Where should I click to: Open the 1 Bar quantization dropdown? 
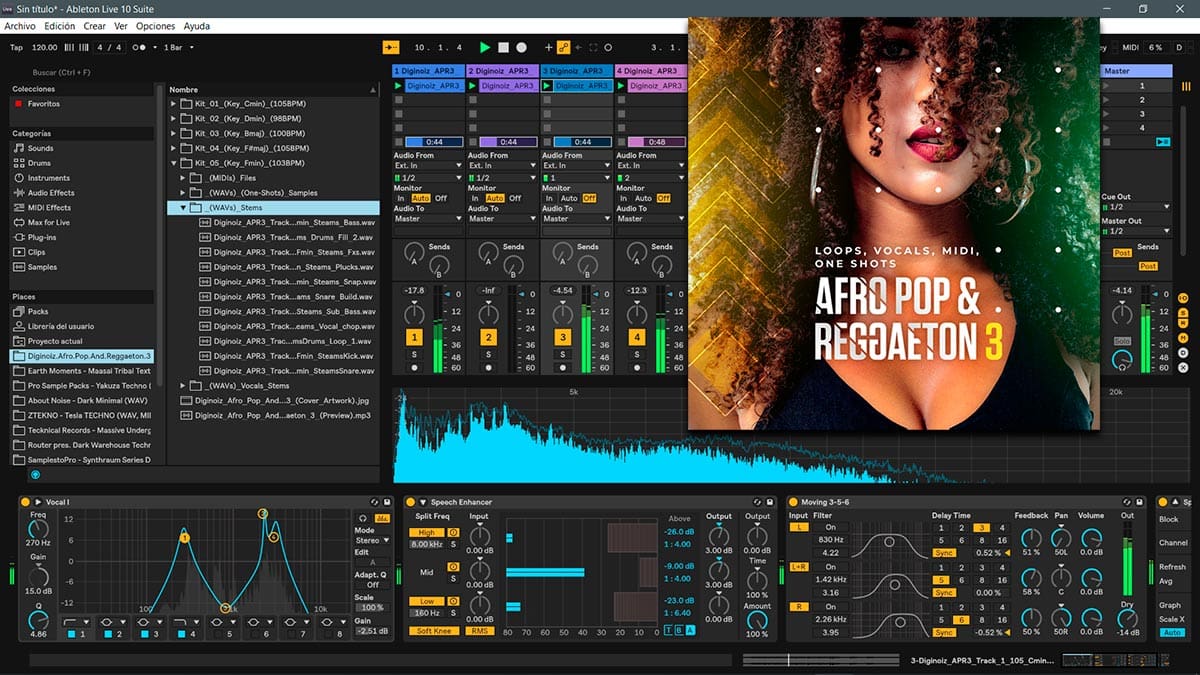[177, 47]
